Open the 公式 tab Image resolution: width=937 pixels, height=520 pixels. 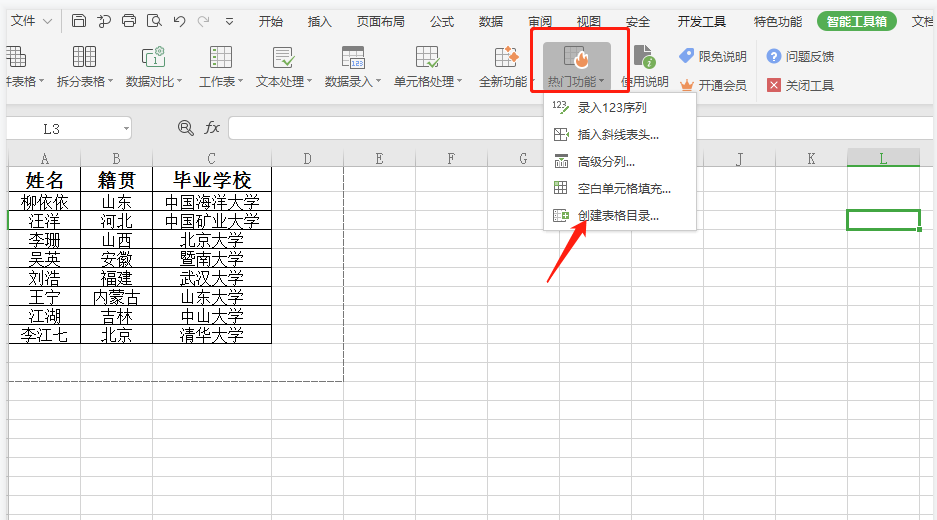[442, 22]
